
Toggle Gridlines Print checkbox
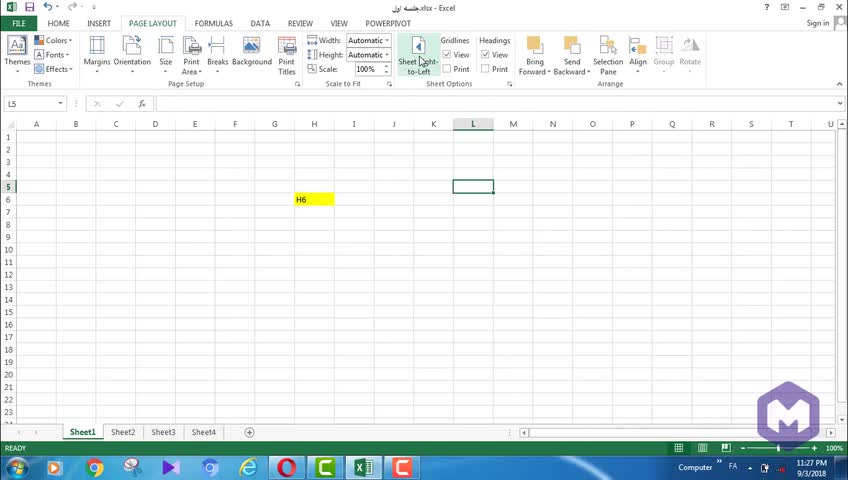click(x=447, y=69)
